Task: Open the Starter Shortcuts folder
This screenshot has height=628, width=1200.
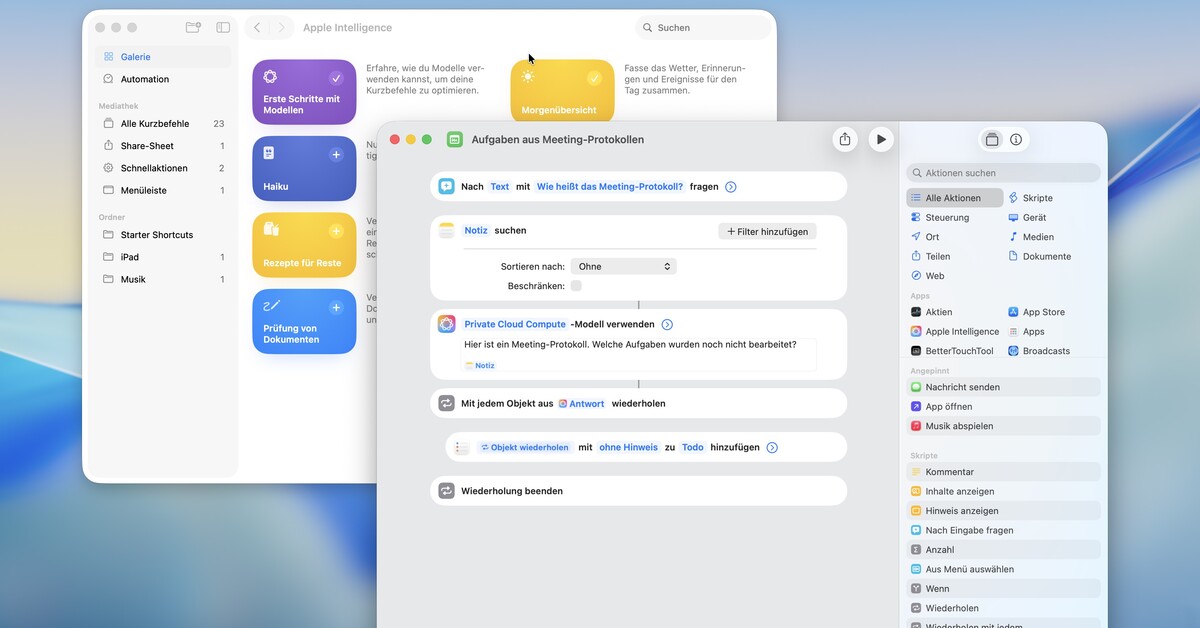Action: click(x=163, y=235)
